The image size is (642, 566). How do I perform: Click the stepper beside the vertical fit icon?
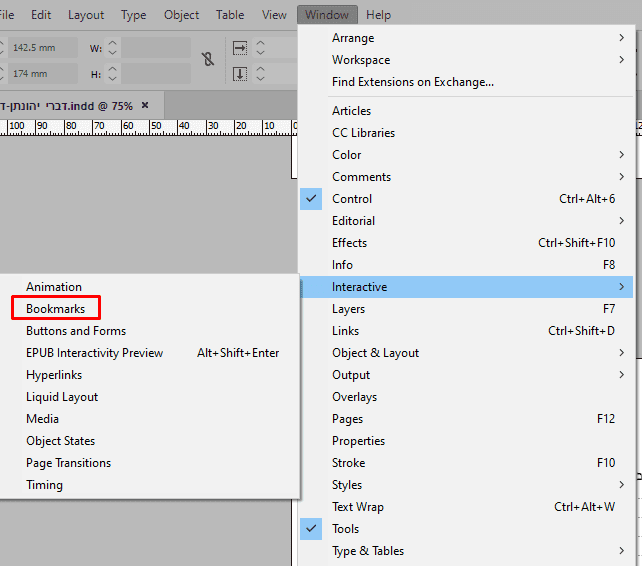click(x=260, y=74)
